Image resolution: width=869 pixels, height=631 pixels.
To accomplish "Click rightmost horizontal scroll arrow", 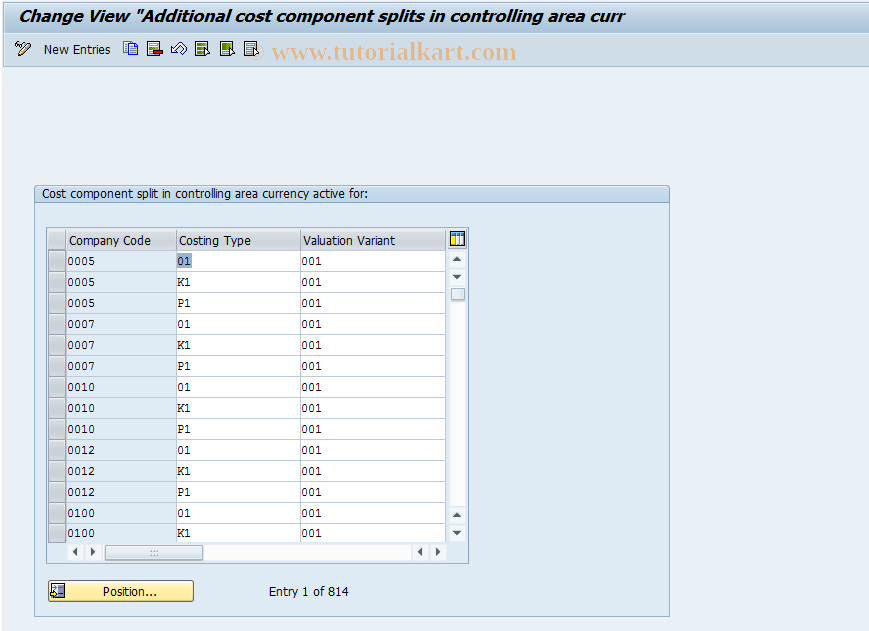I will coord(438,552).
